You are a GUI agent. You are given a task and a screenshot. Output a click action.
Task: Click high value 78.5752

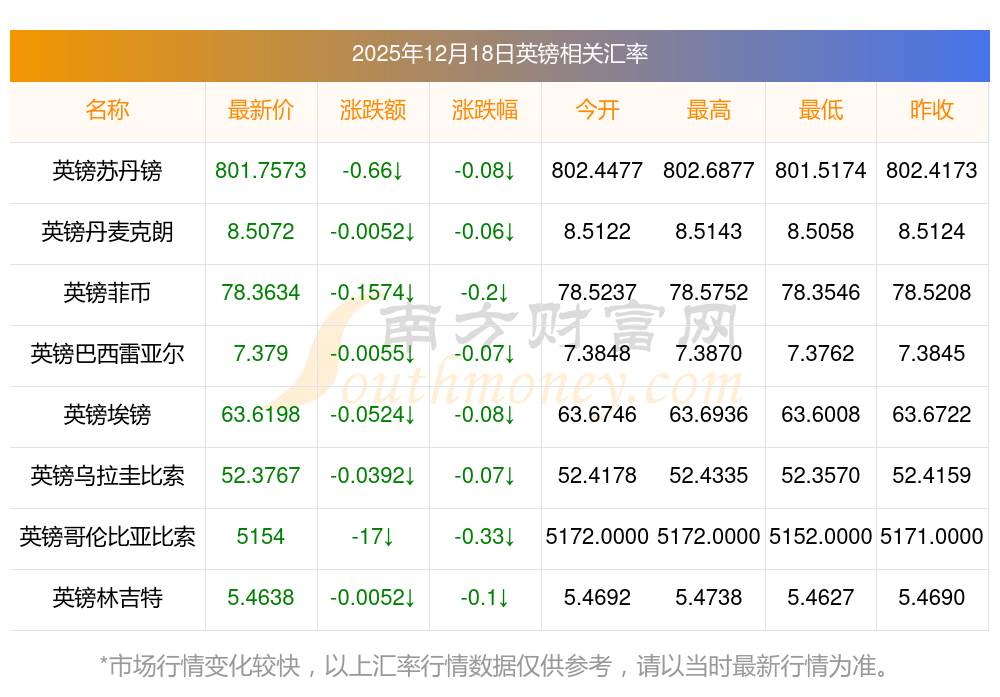[709, 293]
